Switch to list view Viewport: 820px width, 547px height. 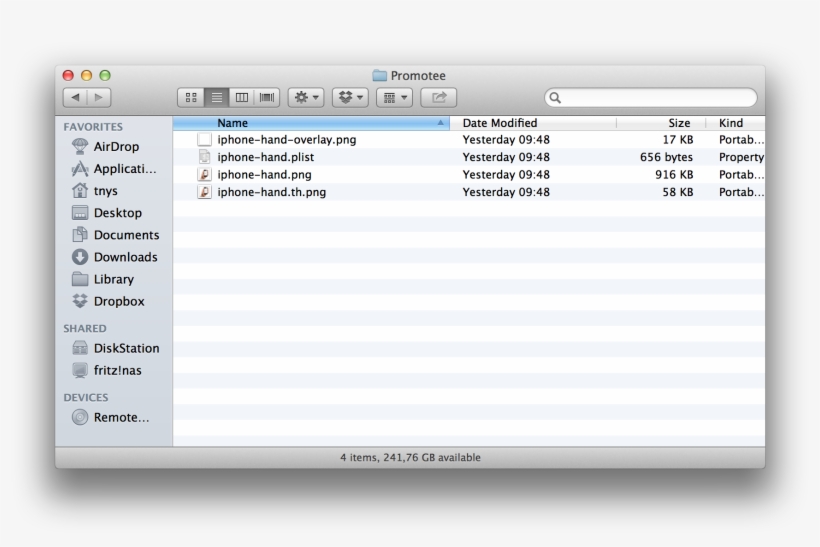(217, 98)
